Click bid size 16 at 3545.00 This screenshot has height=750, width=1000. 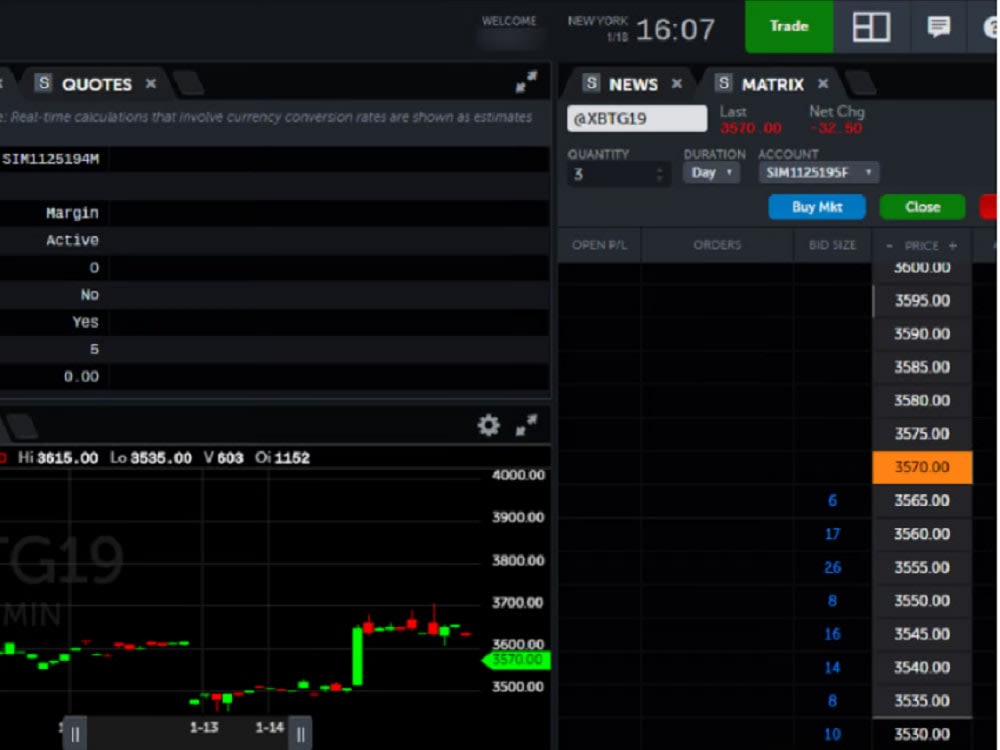point(832,635)
